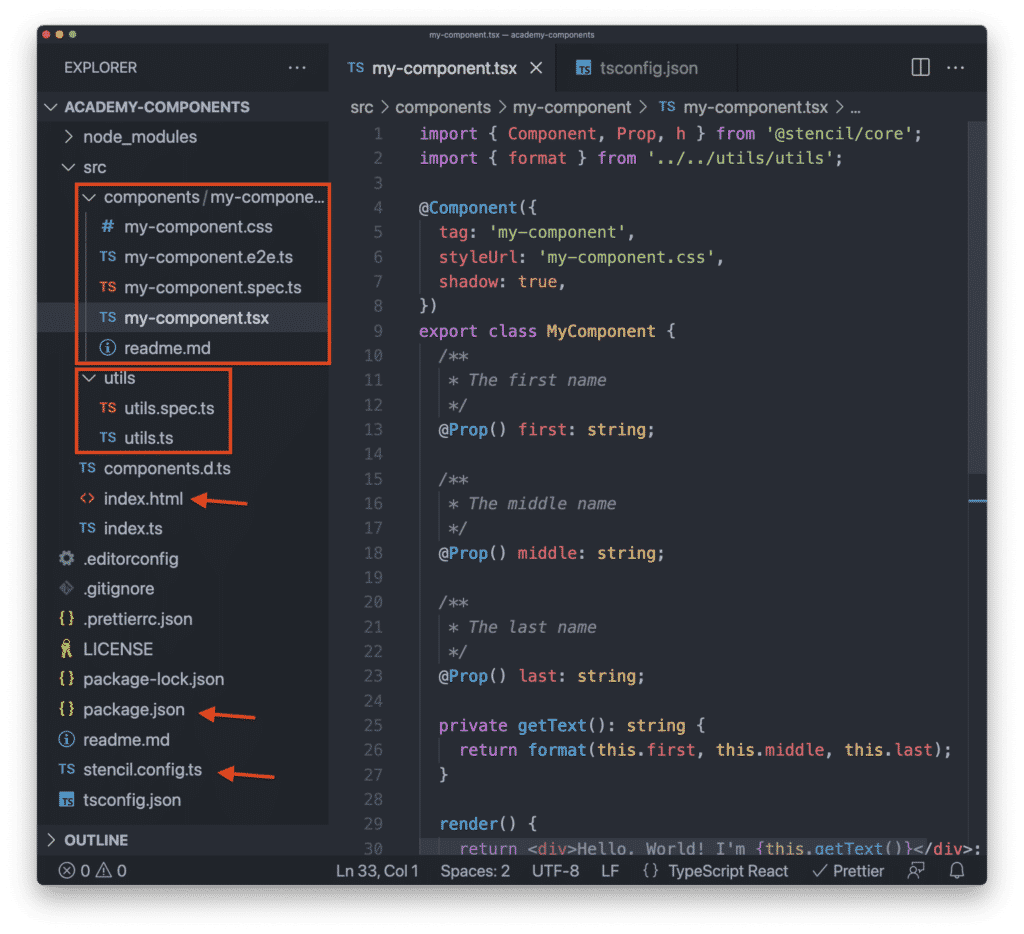Click the components breadcrumb segment
Viewport: 1024px width, 934px height.
443,107
